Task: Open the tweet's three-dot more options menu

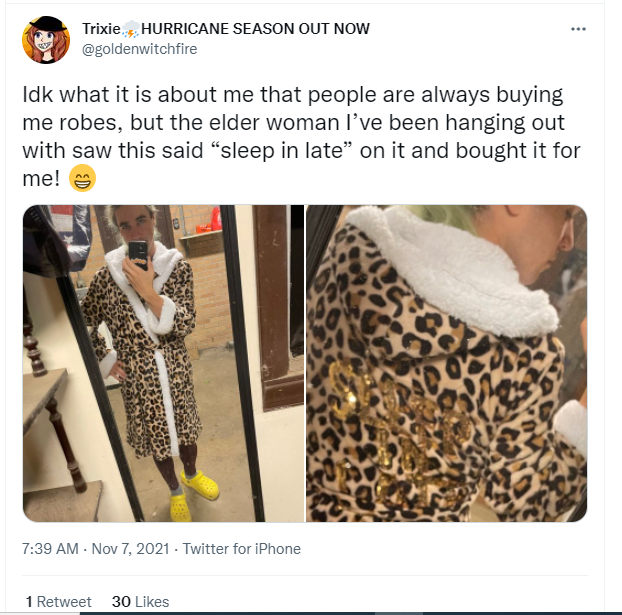Action: pyautogui.click(x=578, y=29)
